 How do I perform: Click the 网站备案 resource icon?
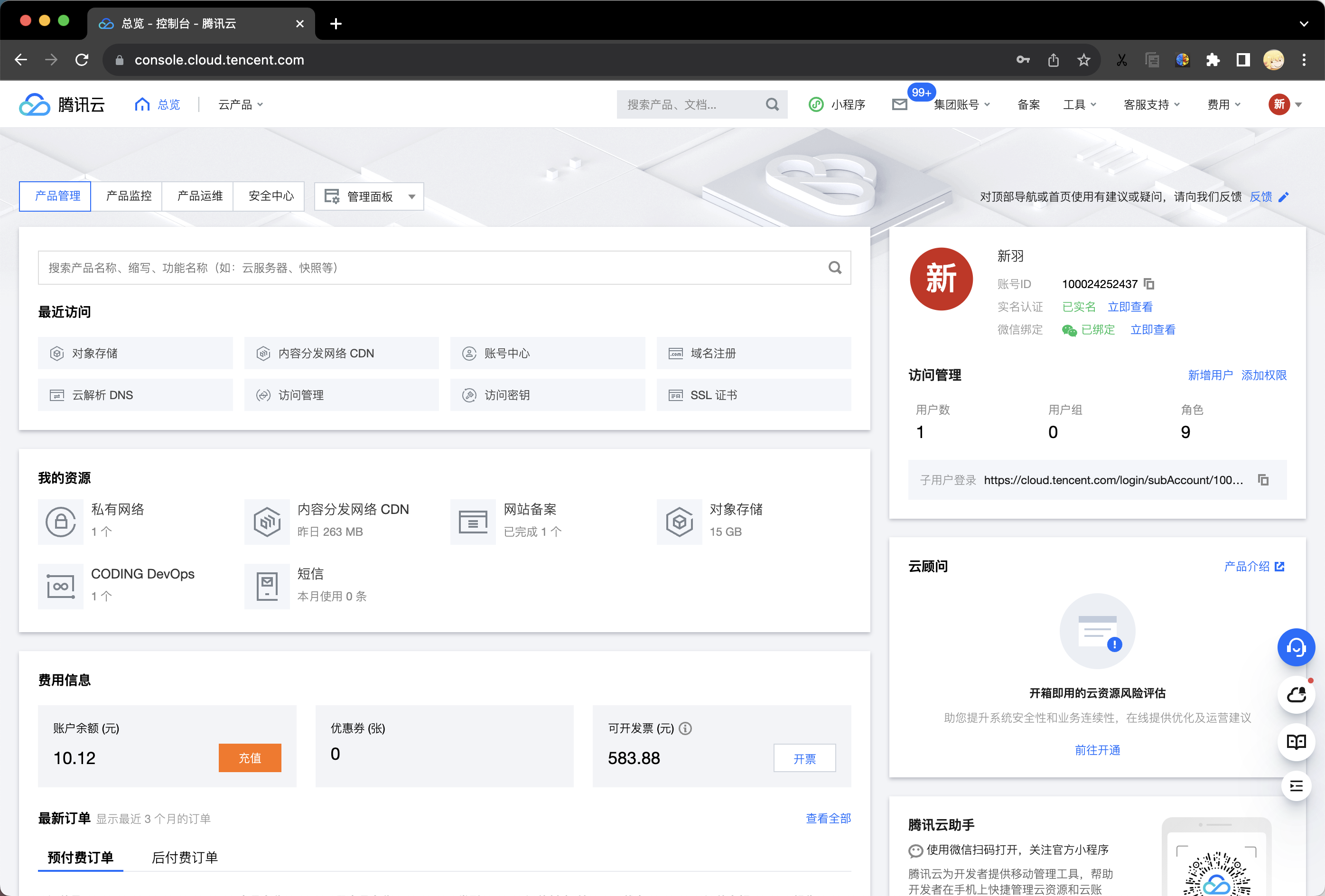pos(473,522)
